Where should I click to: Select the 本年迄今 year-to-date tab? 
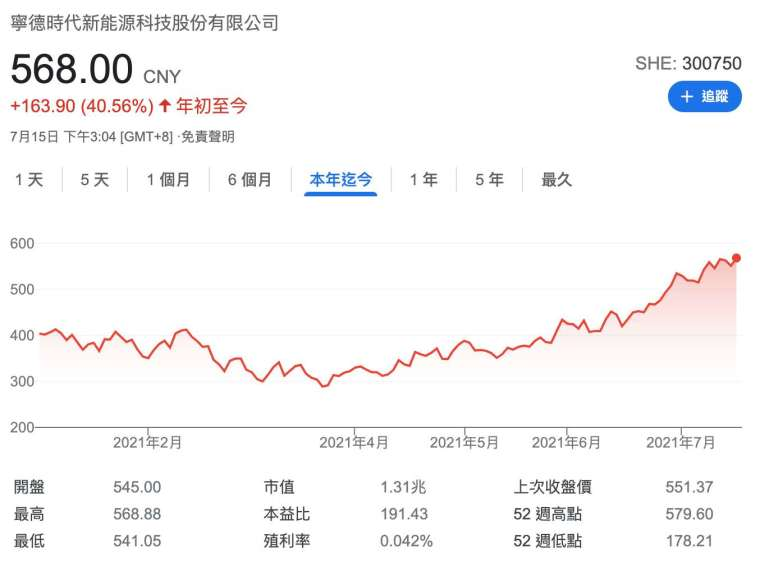pos(341,180)
